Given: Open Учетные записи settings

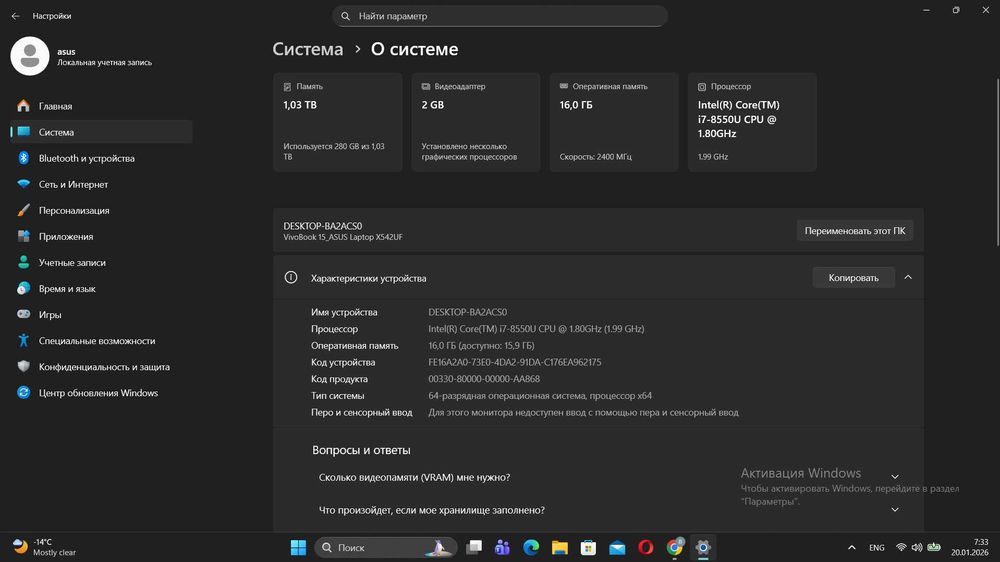Looking at the screenshot, I should [101, 263].
